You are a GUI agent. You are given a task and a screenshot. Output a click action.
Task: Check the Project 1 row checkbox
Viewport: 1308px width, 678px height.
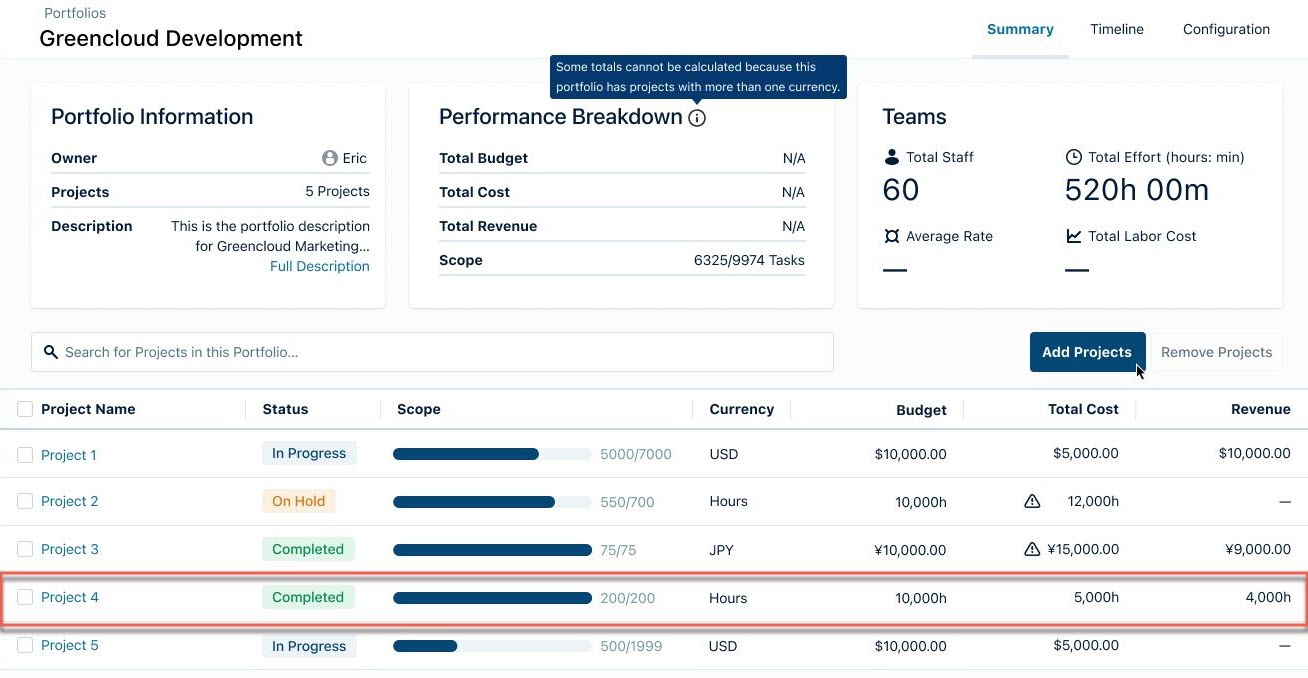[25, 455]
